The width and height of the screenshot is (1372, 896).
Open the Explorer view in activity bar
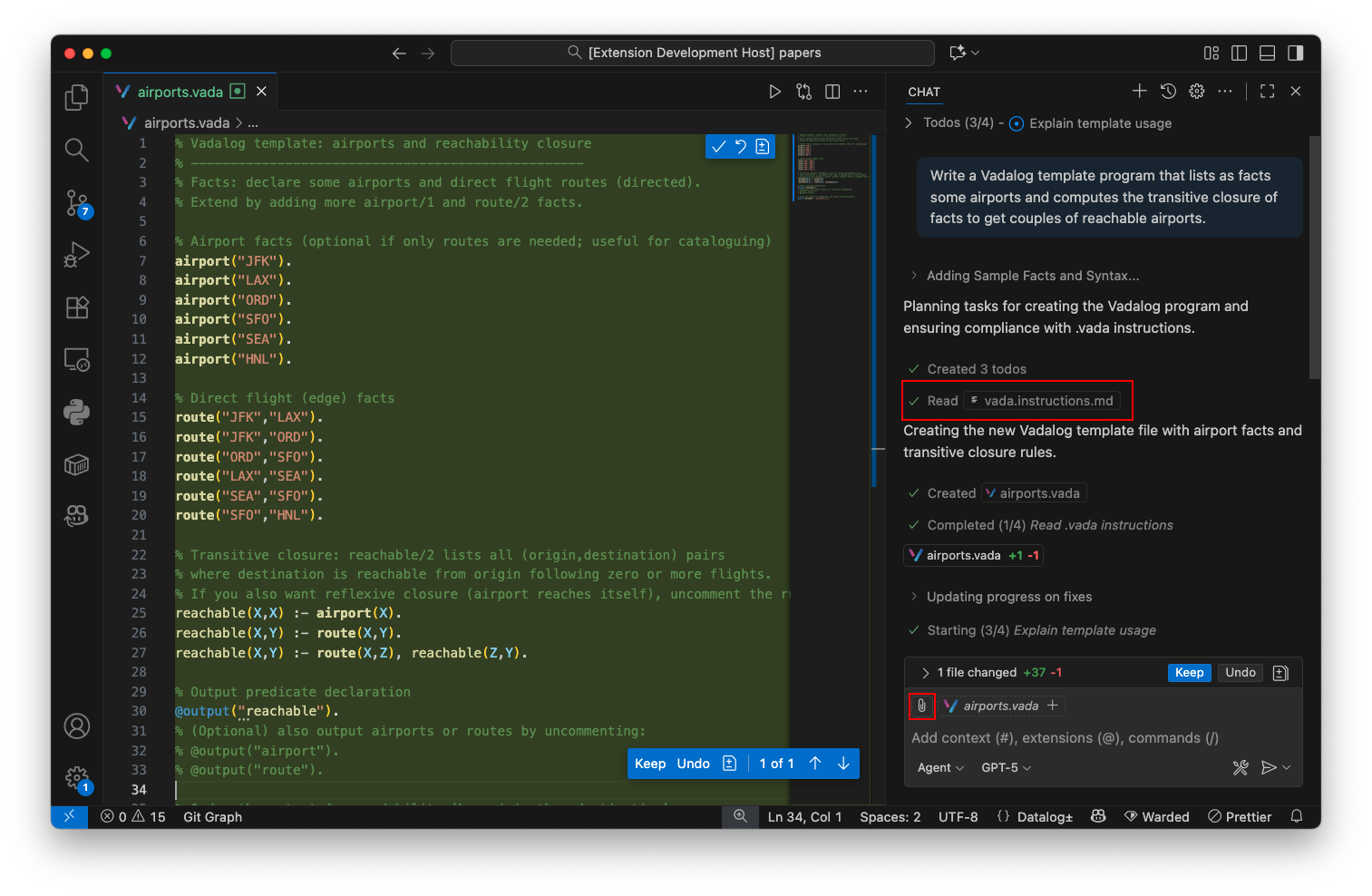(x=77, y=97)
